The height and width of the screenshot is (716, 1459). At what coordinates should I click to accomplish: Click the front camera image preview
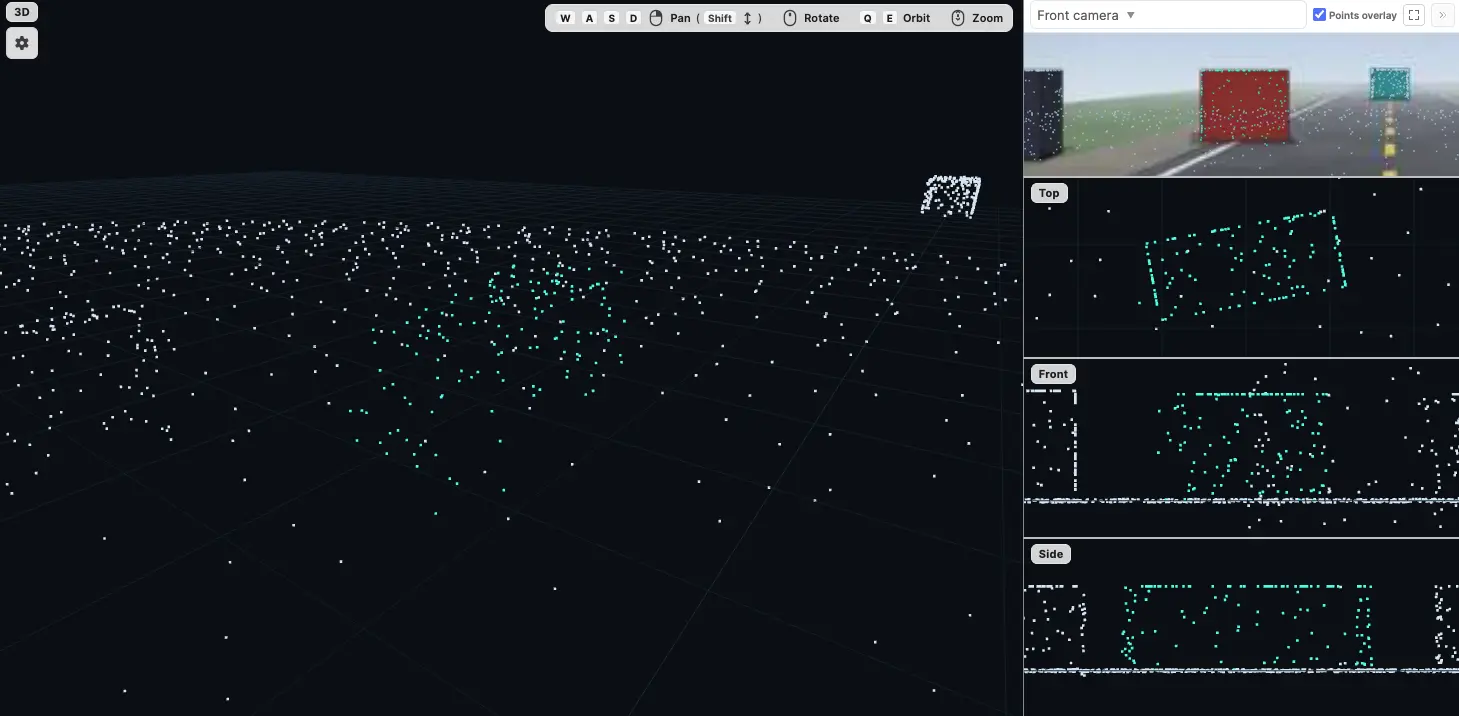[1241, 104]
